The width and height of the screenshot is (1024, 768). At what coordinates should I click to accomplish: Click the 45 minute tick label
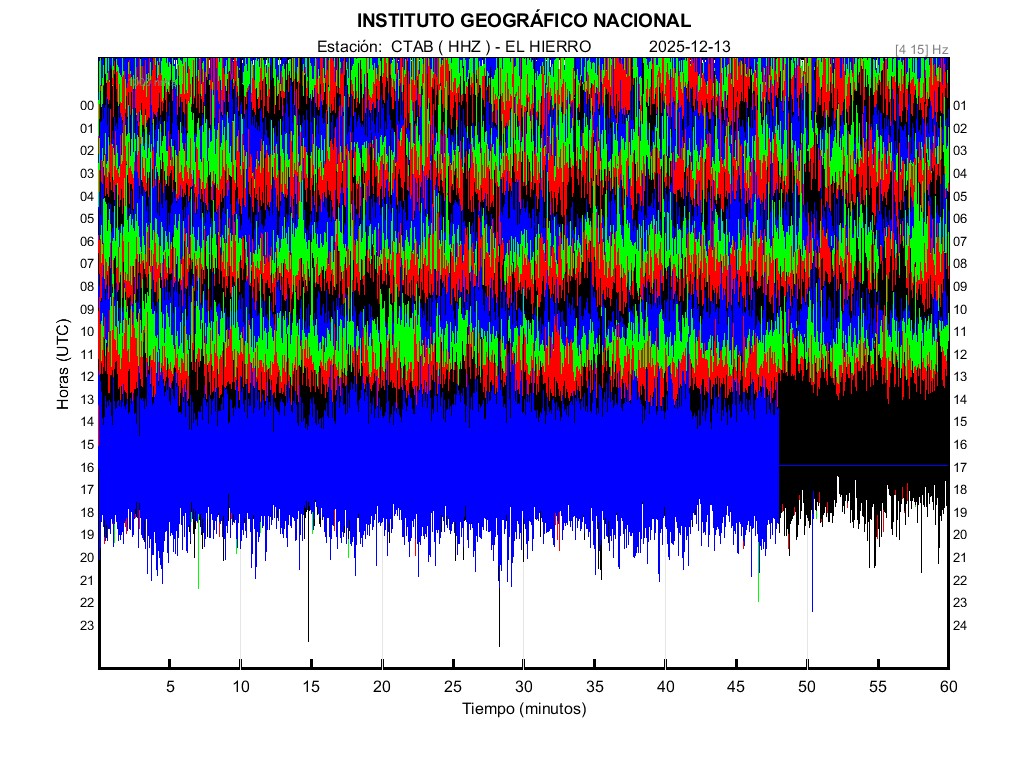pyautogui.click(x=736, y=687)
